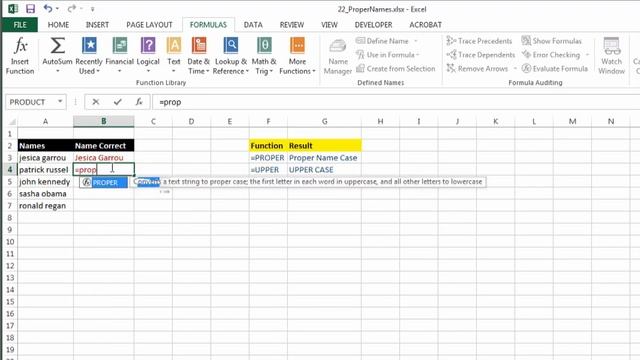Save the workbook from quick access toolbar
Screen dimensions: 640x360
[30, 9]
